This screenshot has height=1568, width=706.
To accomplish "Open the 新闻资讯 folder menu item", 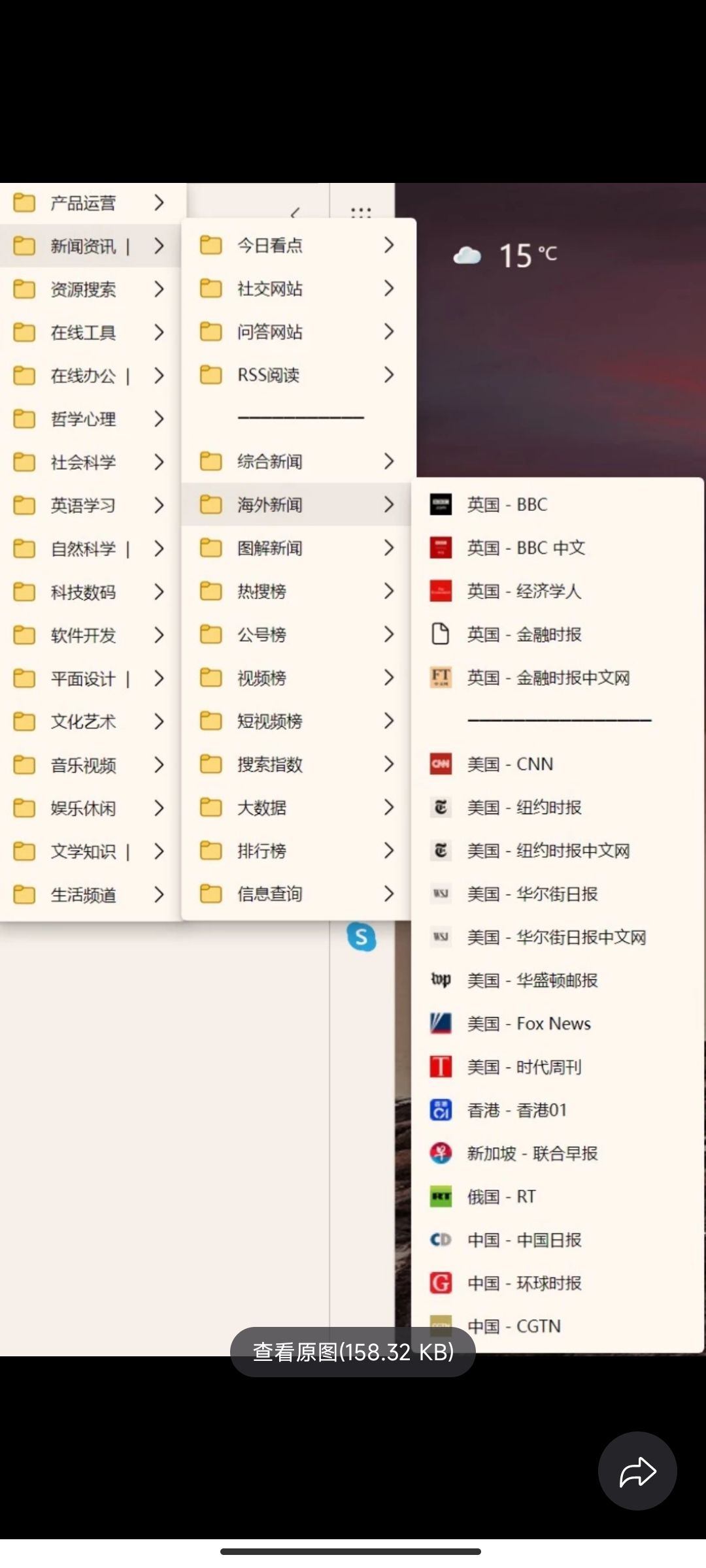I will point(90,246).
